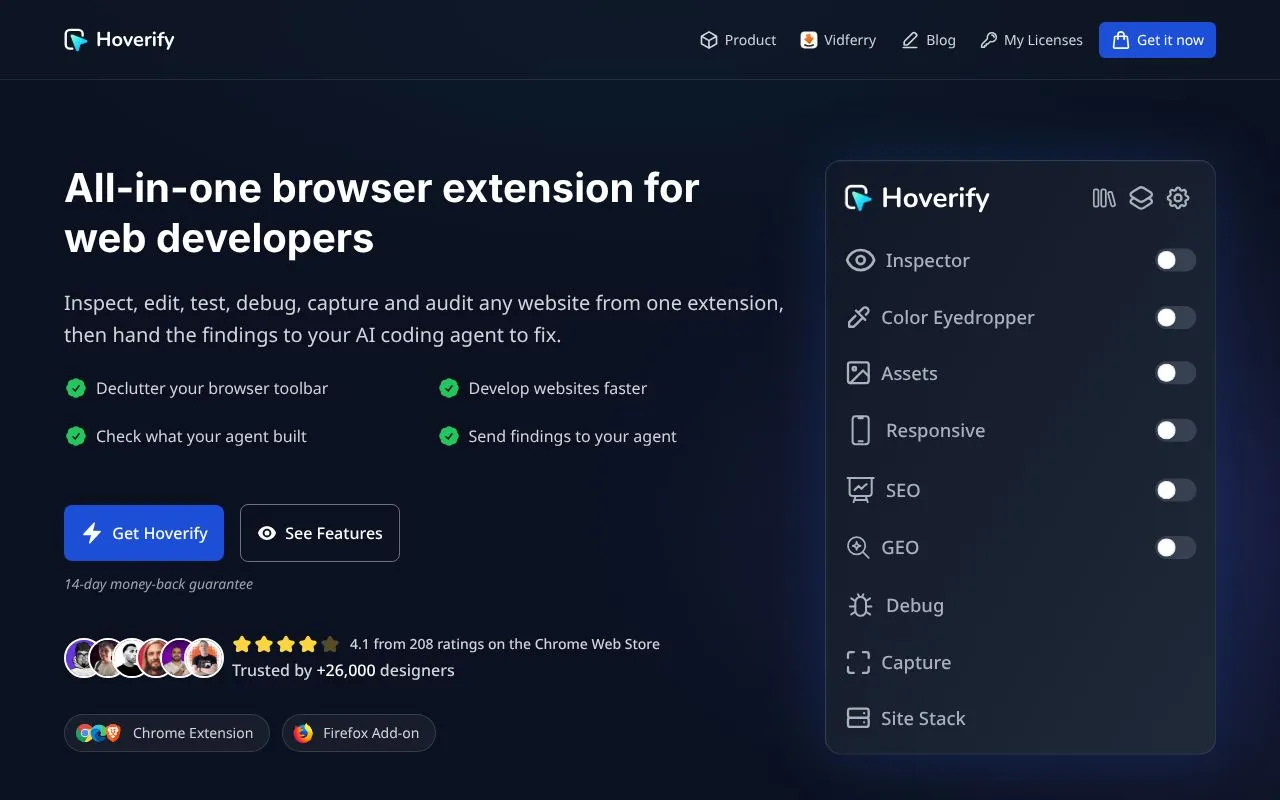Click the Send findings to your agent text
This screenshot has width=1280, height=800.
tap(572, 436)
